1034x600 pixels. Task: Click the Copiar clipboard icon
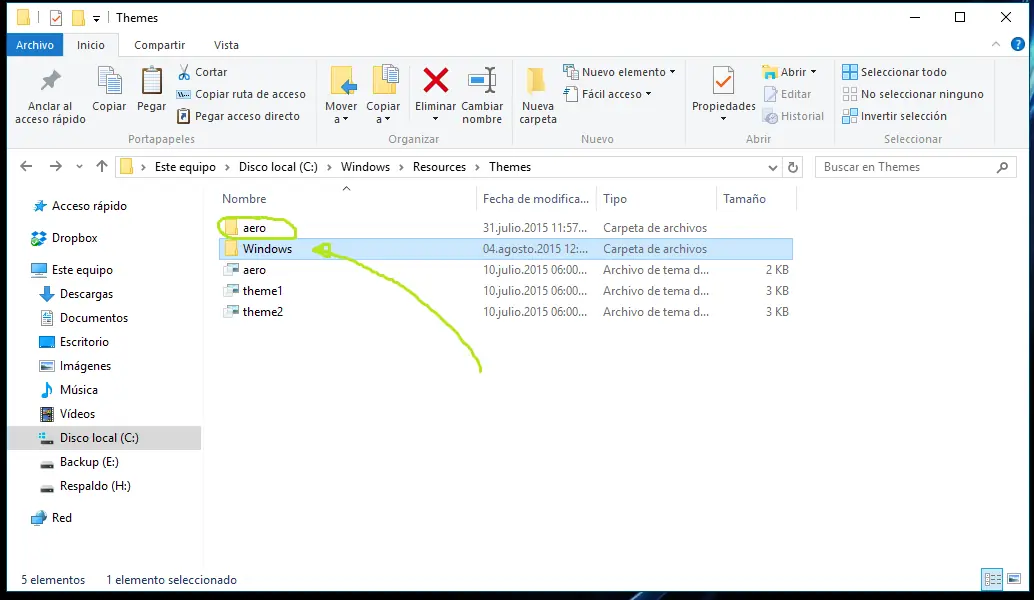pos(109,81)
